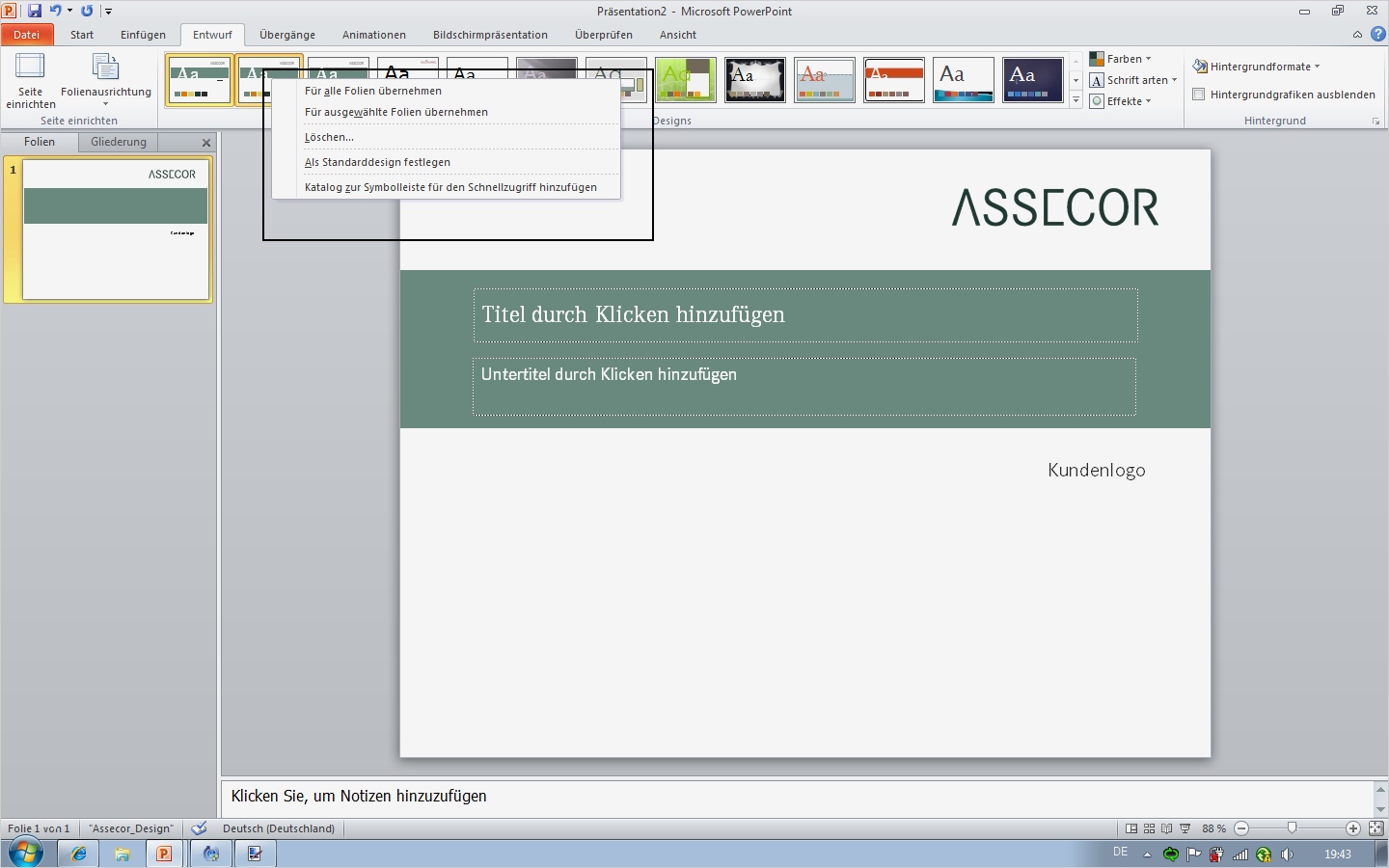Open the Datei tab
The height and width of the screenshot is (868, 1389).
tap(27, 35)
